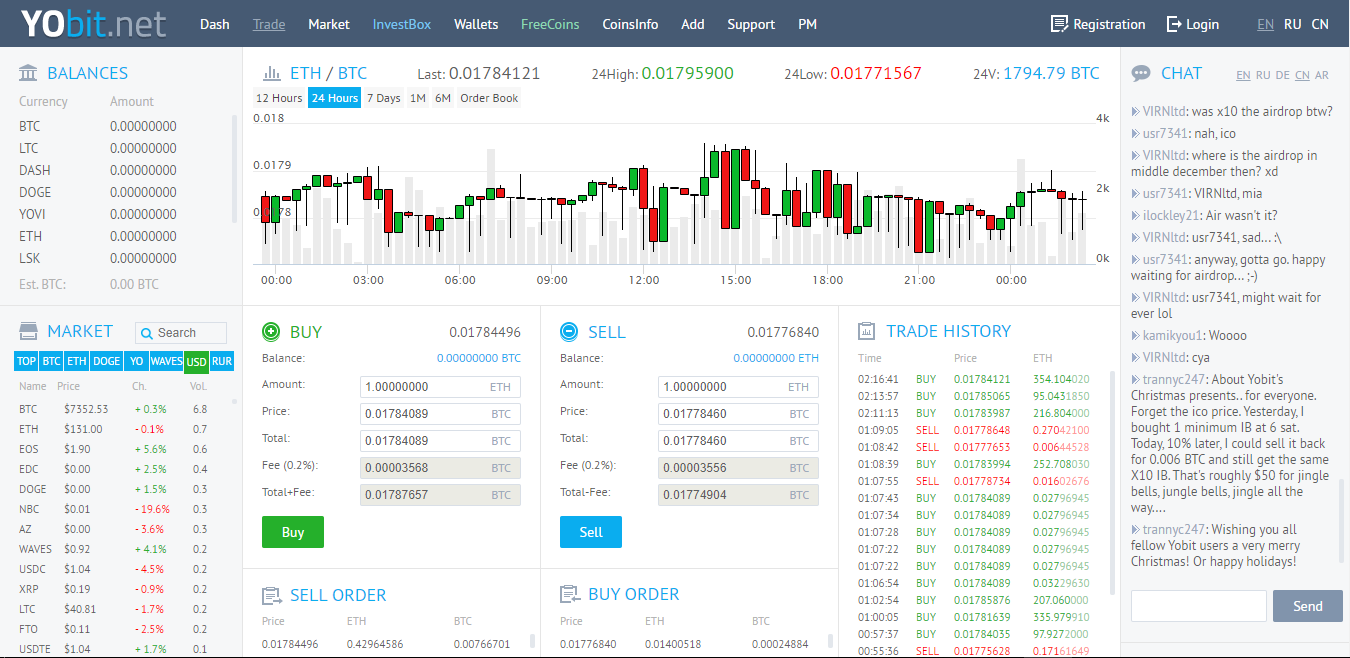Select the DOGE market tab
1350x658 pixels.
pyautogui.click(x=107, y=361)
